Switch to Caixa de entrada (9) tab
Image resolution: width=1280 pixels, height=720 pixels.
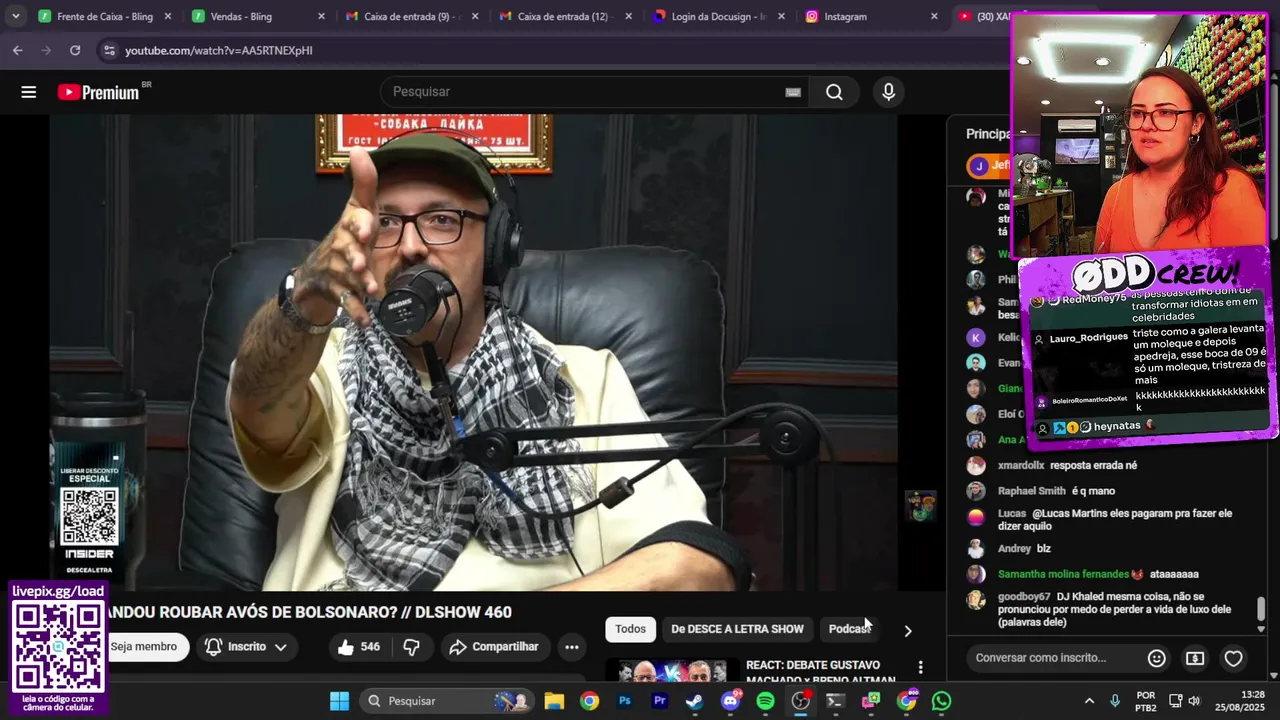[x=412, y=16]
